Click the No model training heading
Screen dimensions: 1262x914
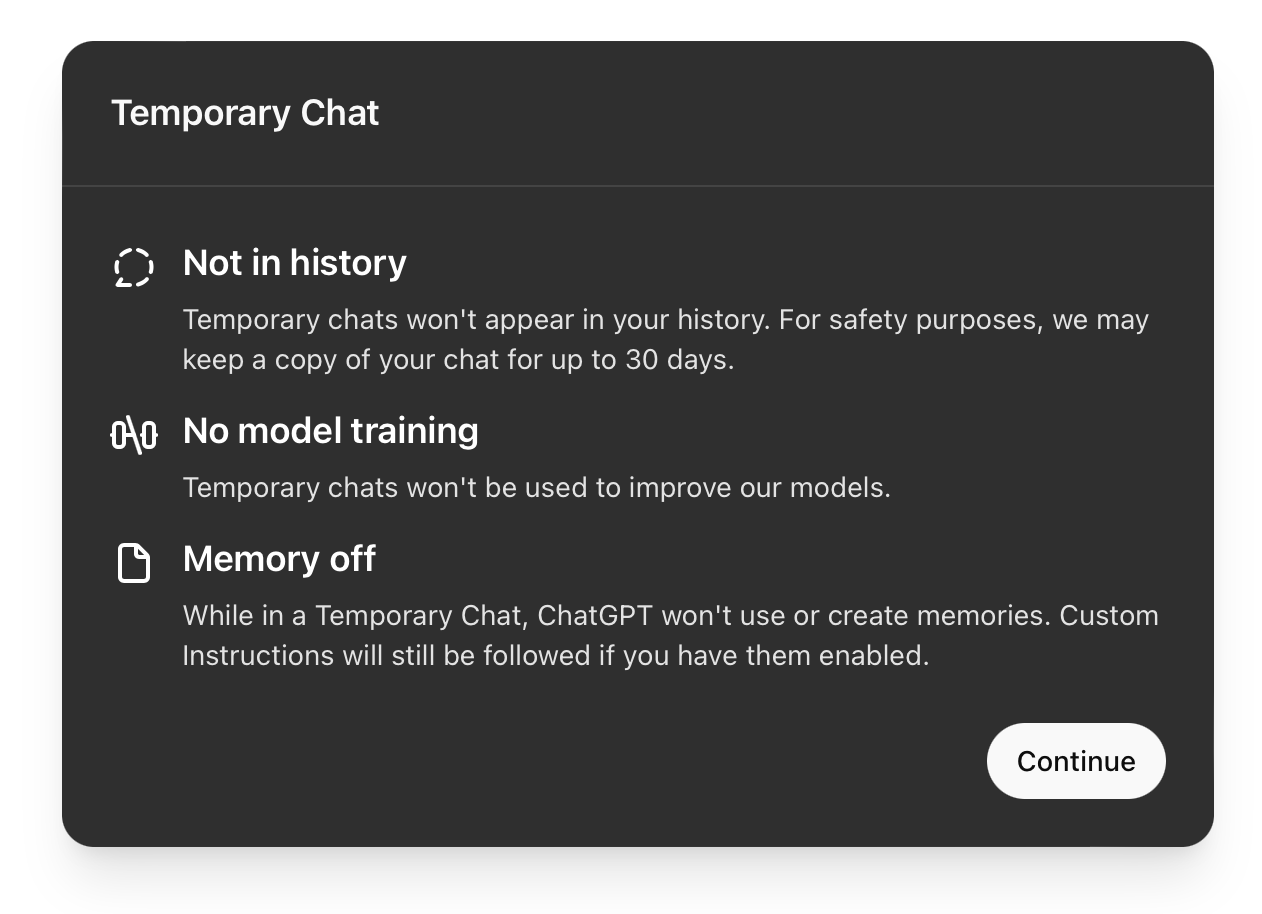point(330,431)
